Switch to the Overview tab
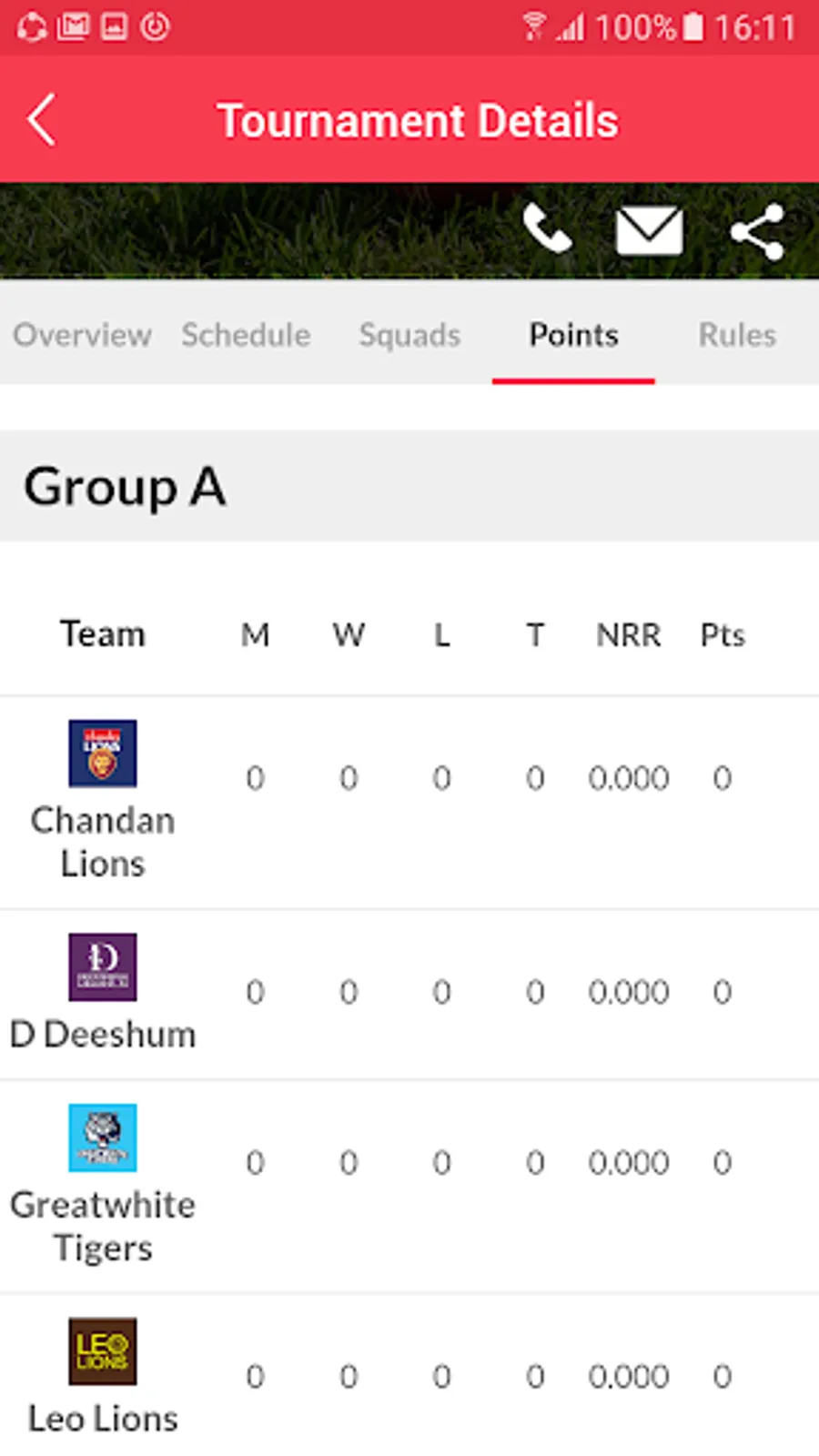 click(82, 335)
